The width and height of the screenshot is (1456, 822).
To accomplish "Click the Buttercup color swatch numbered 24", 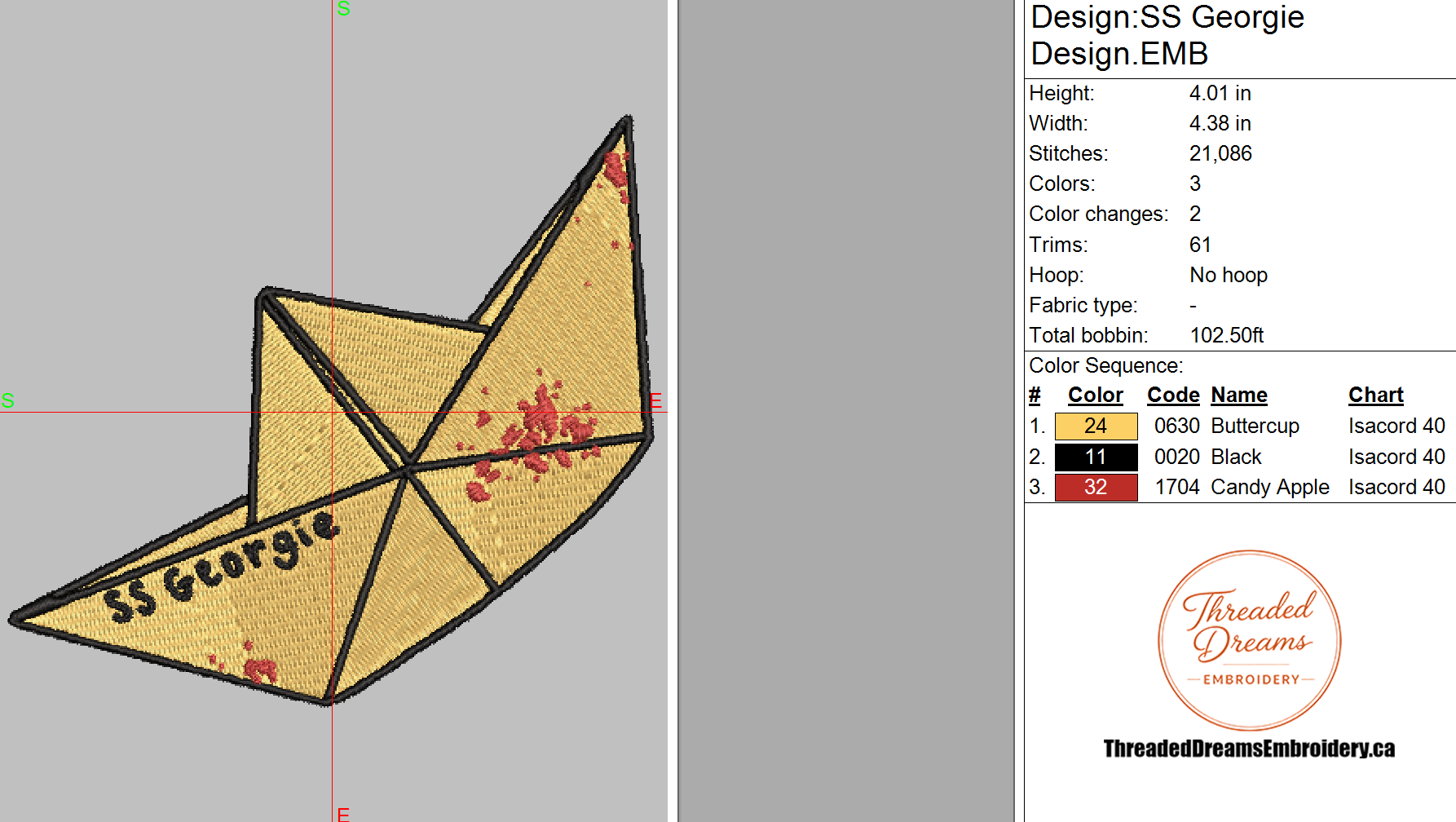I will (x=1096, y=426).
